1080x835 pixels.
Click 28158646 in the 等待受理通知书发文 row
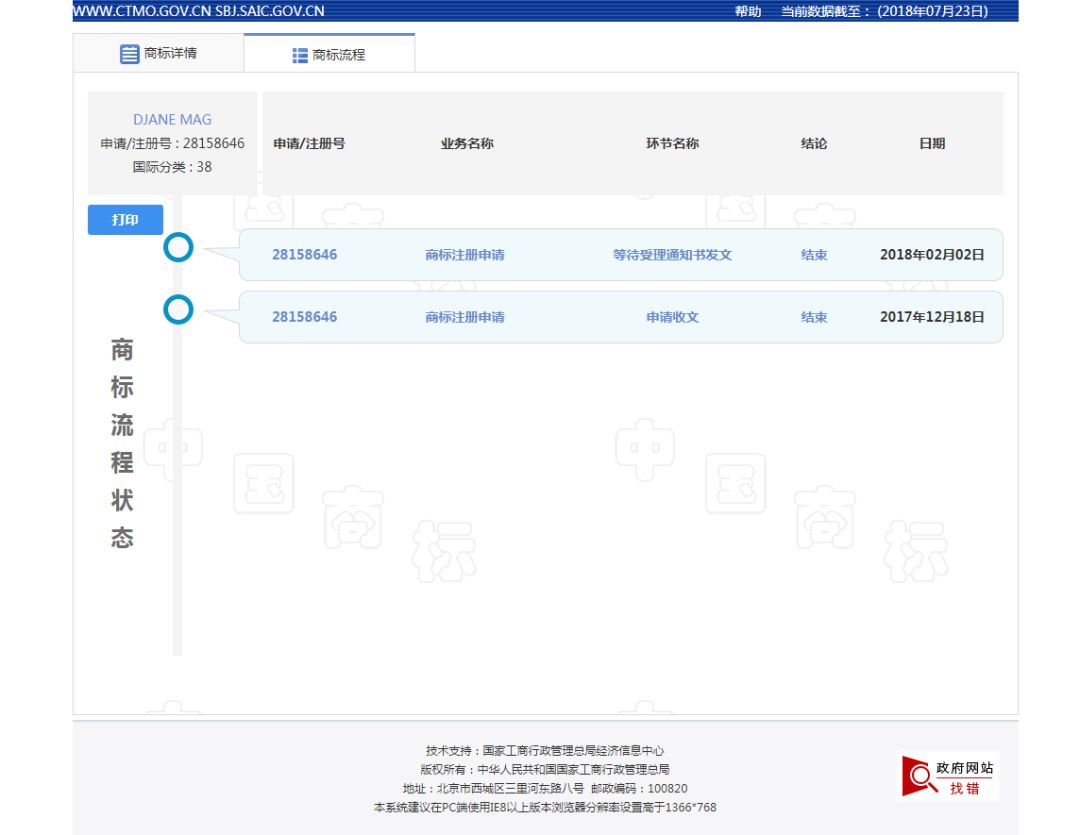click(x=304, y=255)
